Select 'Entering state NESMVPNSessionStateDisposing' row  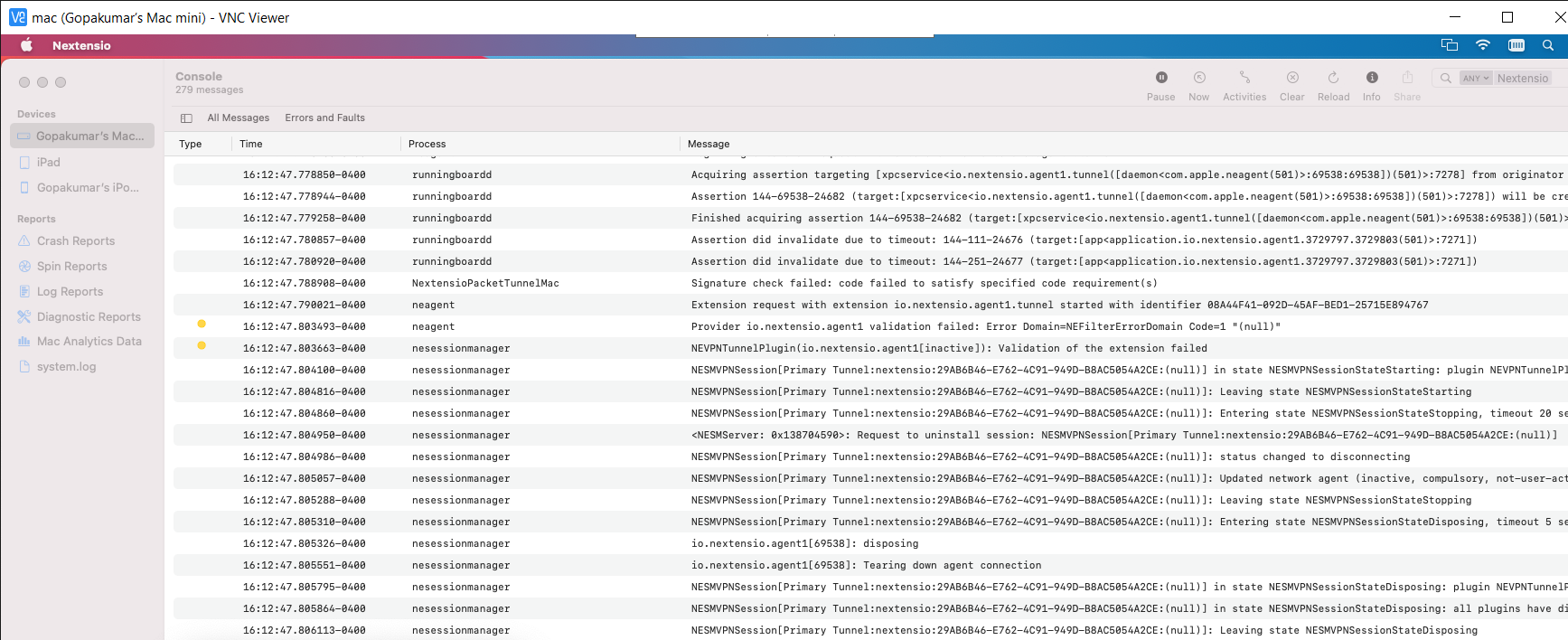pos(870,522)
